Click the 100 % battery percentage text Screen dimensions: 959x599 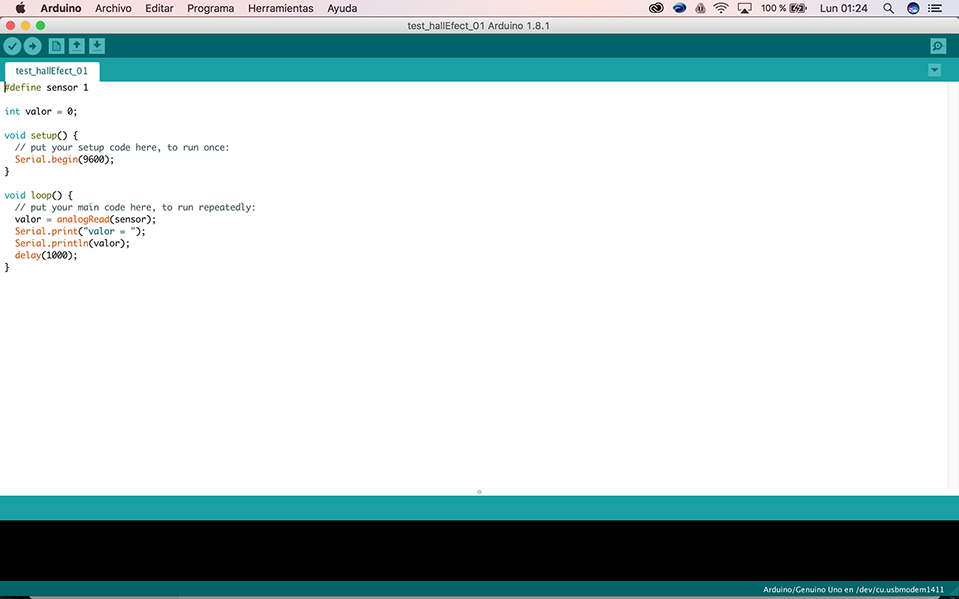774,8
